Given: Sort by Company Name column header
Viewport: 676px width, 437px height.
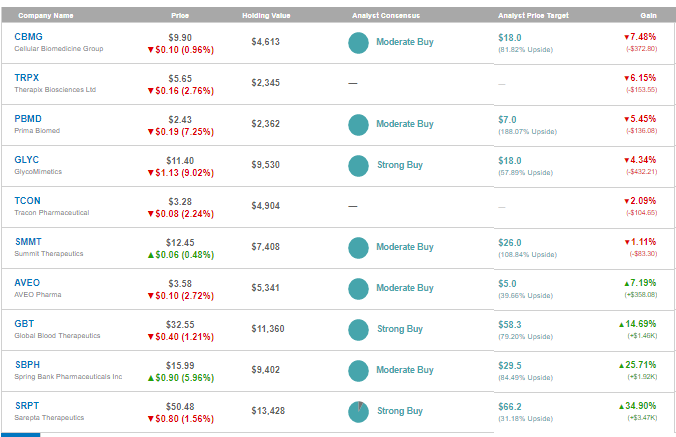Looking at the screenshot, I should point(45,16).
